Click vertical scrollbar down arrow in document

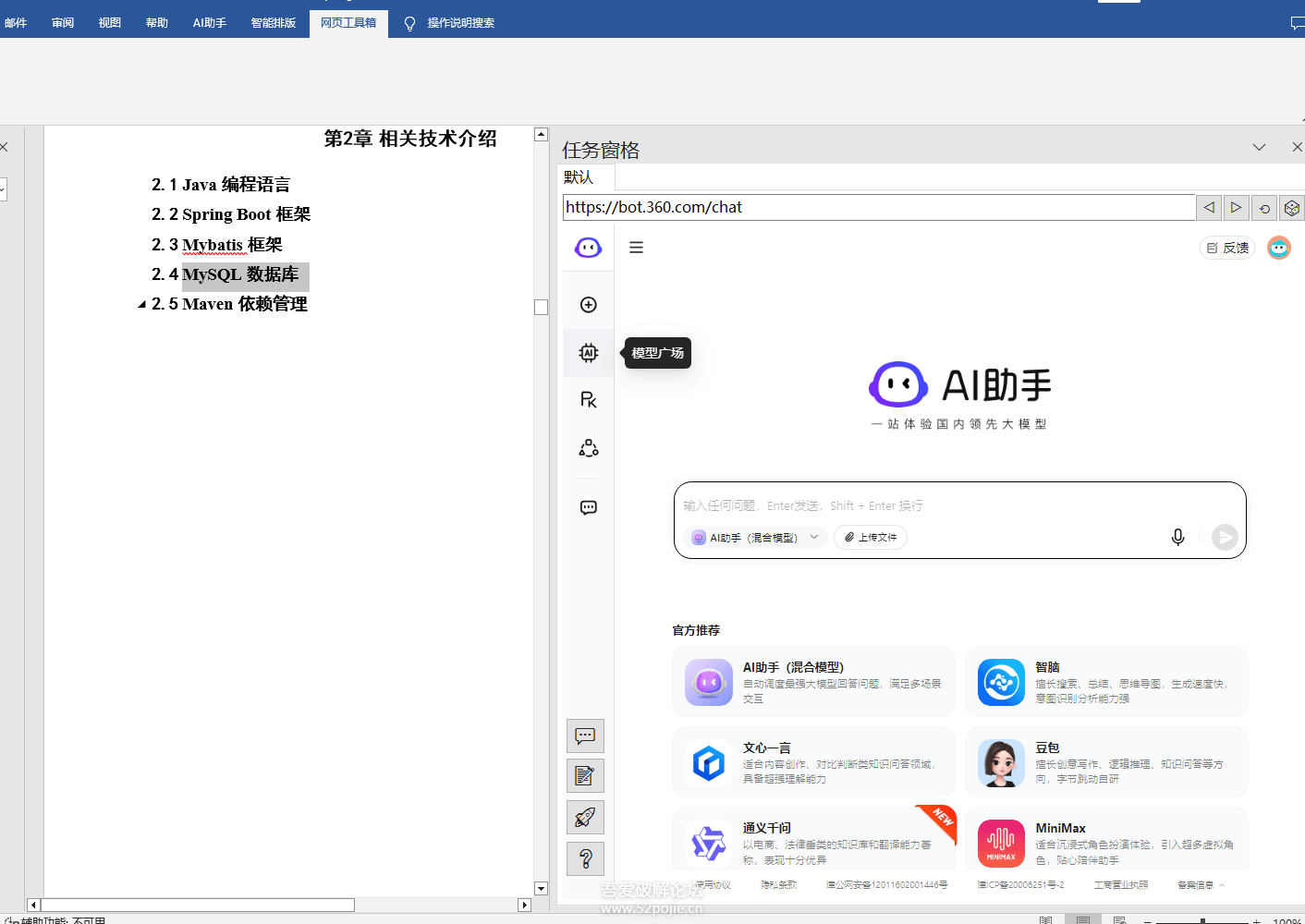(542, 888)
